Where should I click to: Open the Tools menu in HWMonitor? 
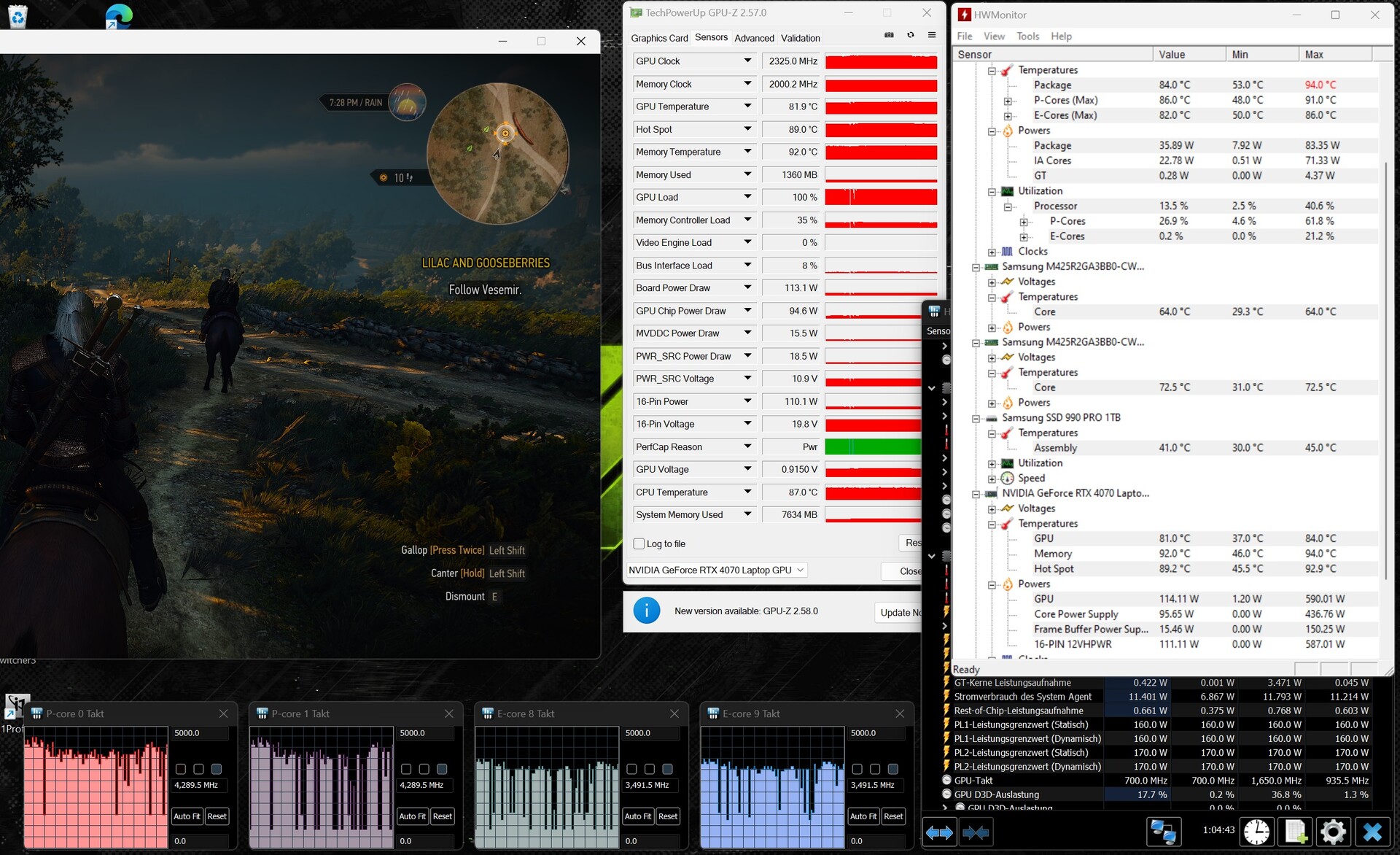(x=1027, y=36)
